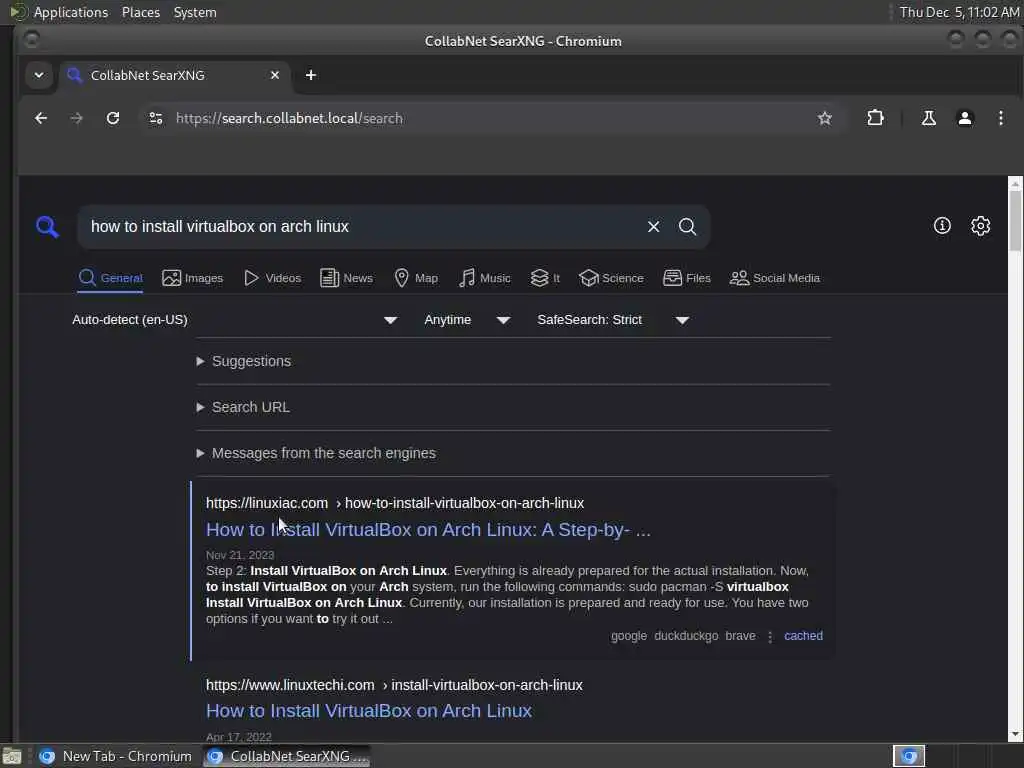
Task: Open the System menu
Action: click(x=195, y=12)
